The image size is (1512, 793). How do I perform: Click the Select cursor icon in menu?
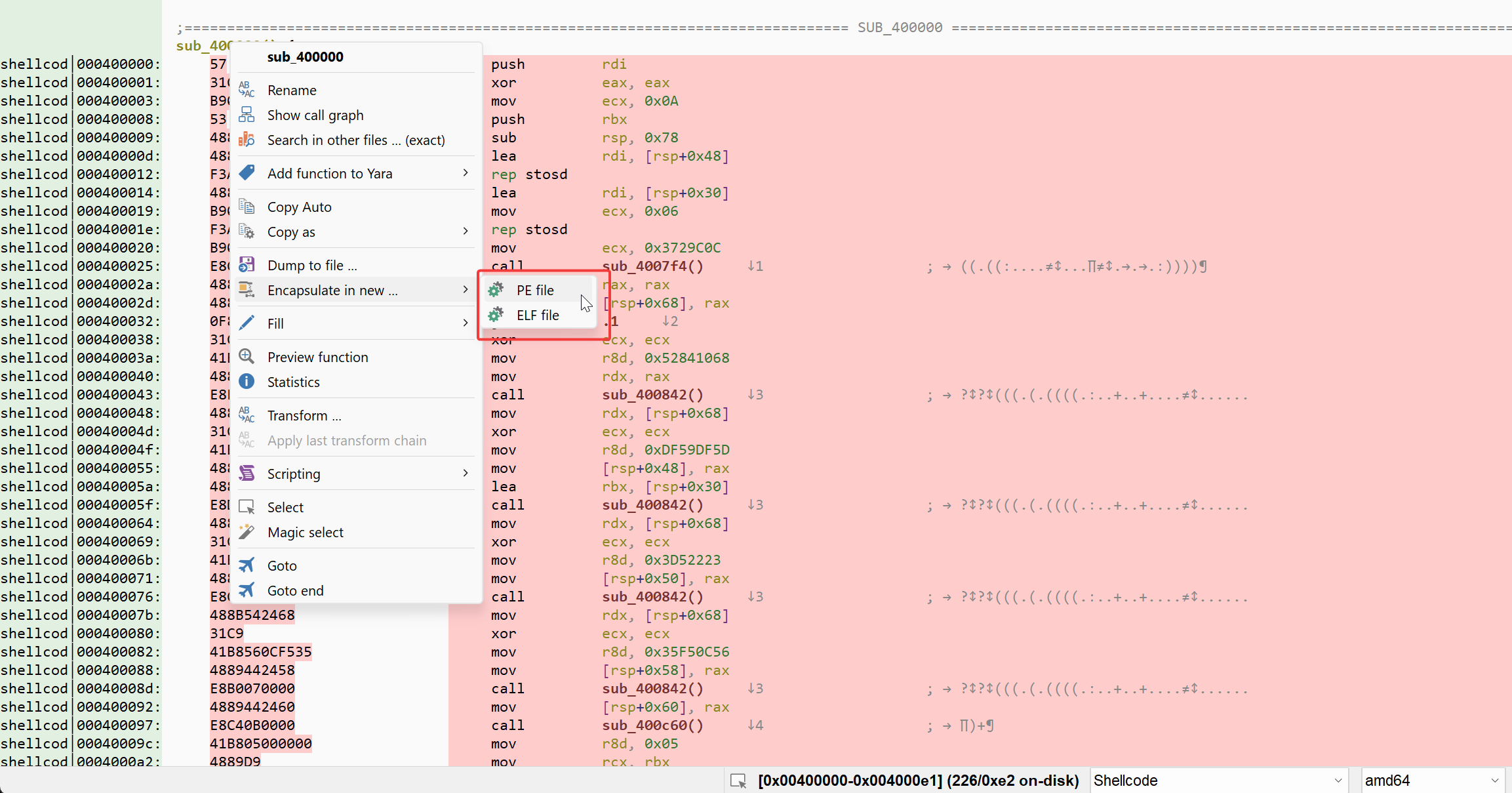[x=247, y=507]
